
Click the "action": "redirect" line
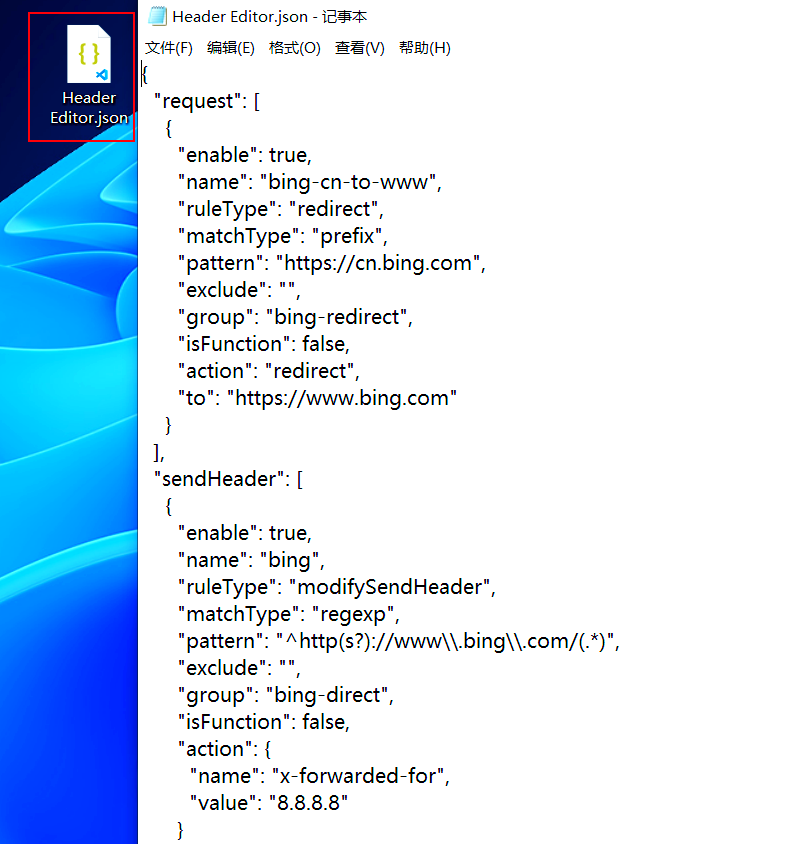tap(269, 371)
